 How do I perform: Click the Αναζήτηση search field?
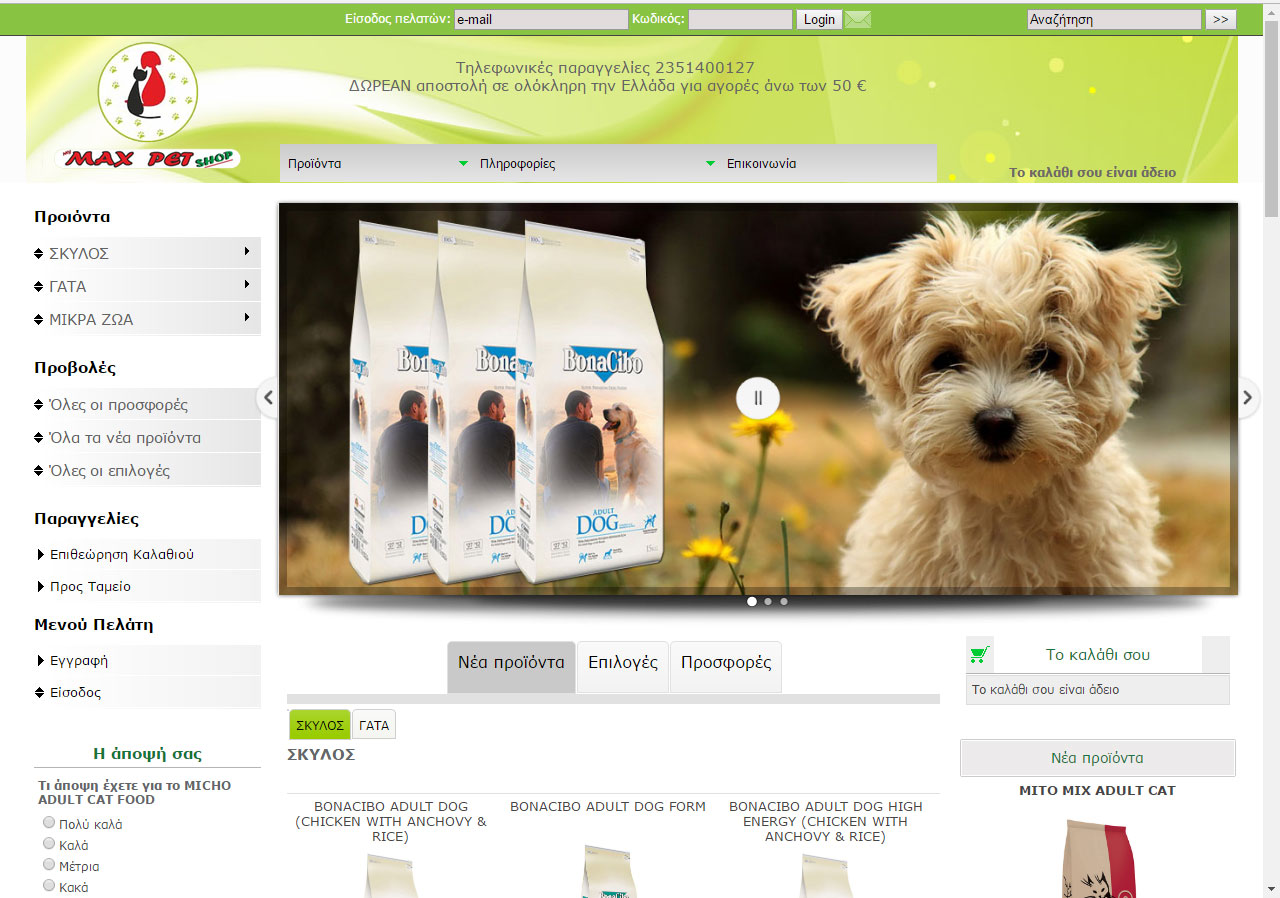(x=1114, y=19)
